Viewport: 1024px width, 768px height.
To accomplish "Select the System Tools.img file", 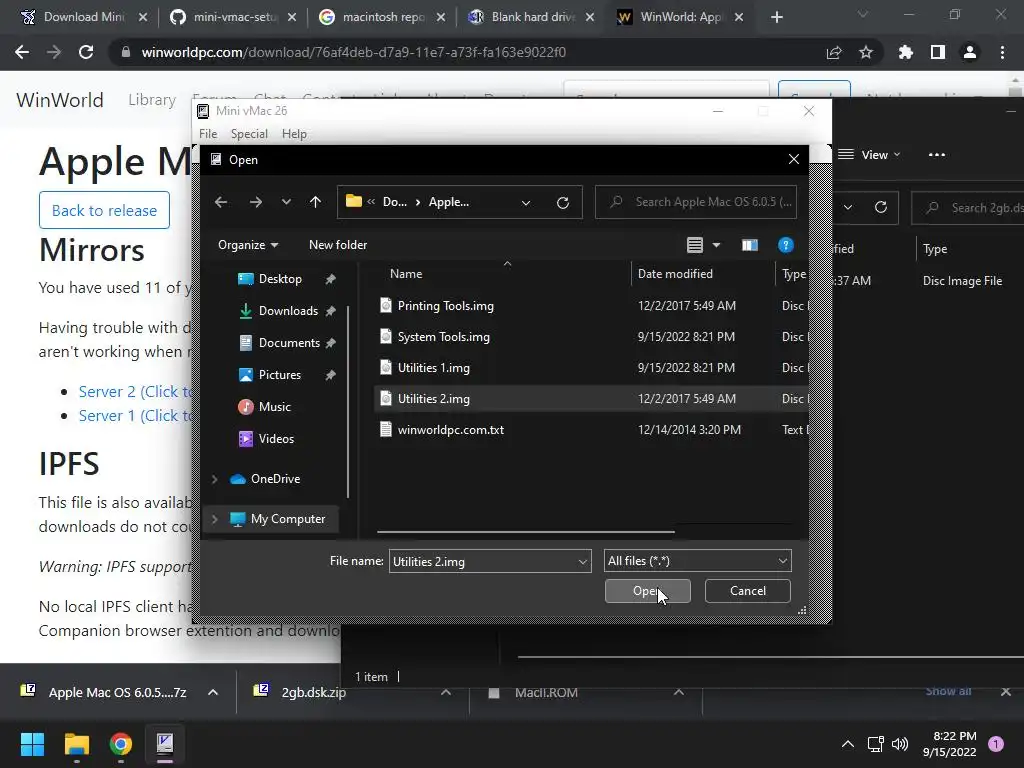I will tap(443, 337).
